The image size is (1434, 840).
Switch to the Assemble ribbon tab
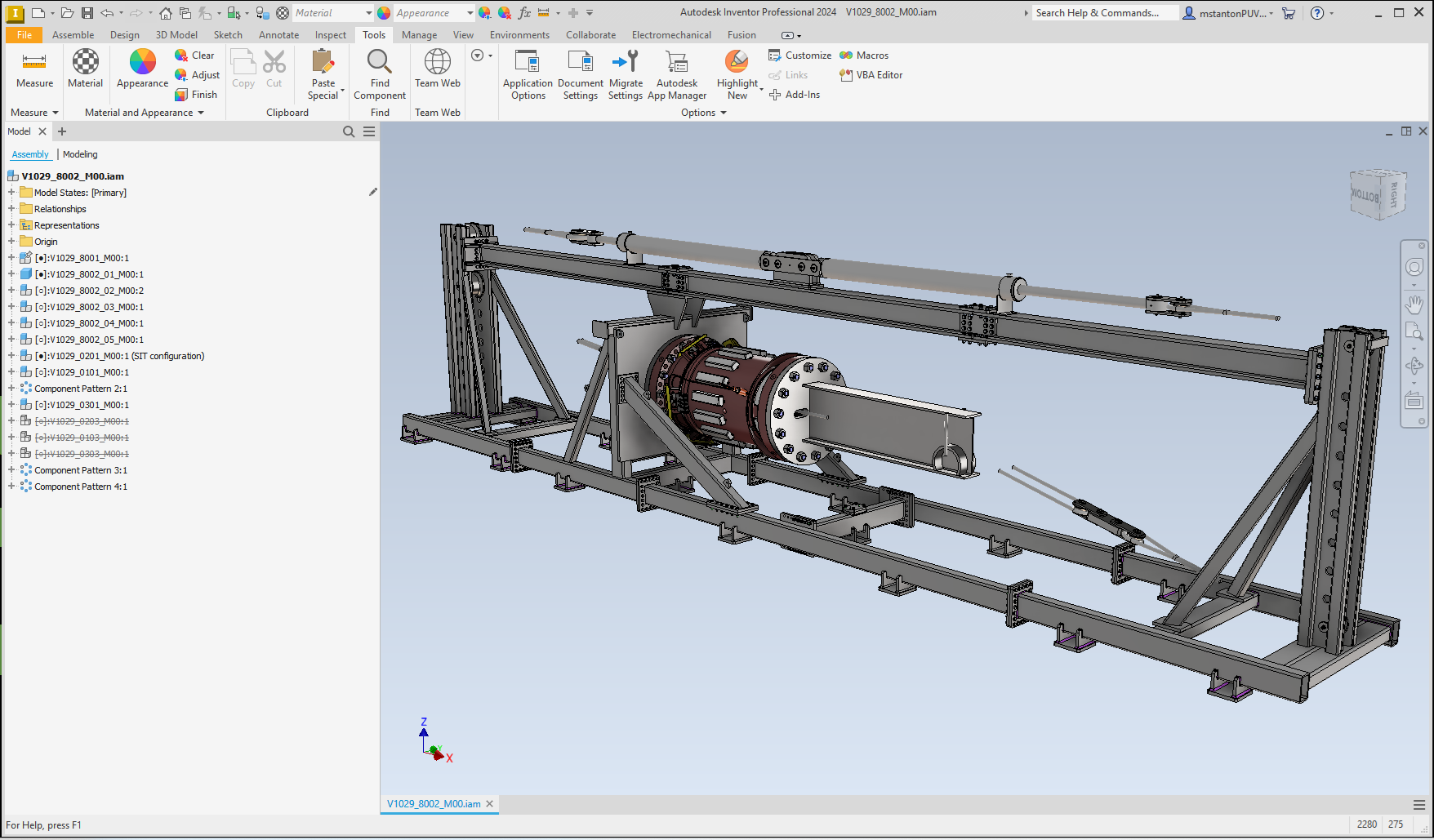(x=73, y=35)
